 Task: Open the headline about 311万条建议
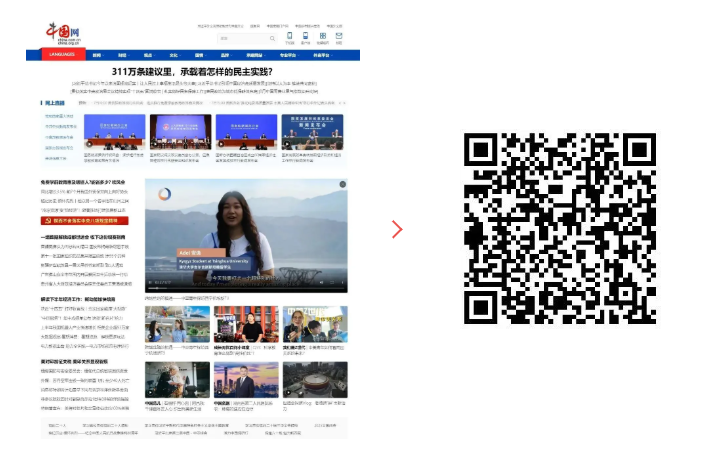(x=207, y=73)
